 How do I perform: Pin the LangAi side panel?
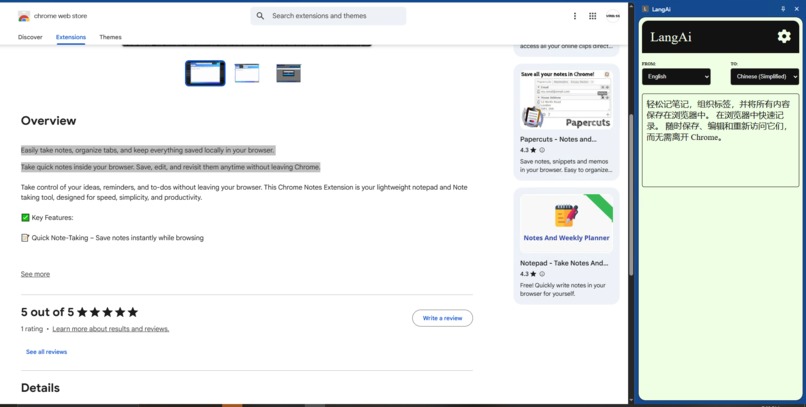coord(783,9)
